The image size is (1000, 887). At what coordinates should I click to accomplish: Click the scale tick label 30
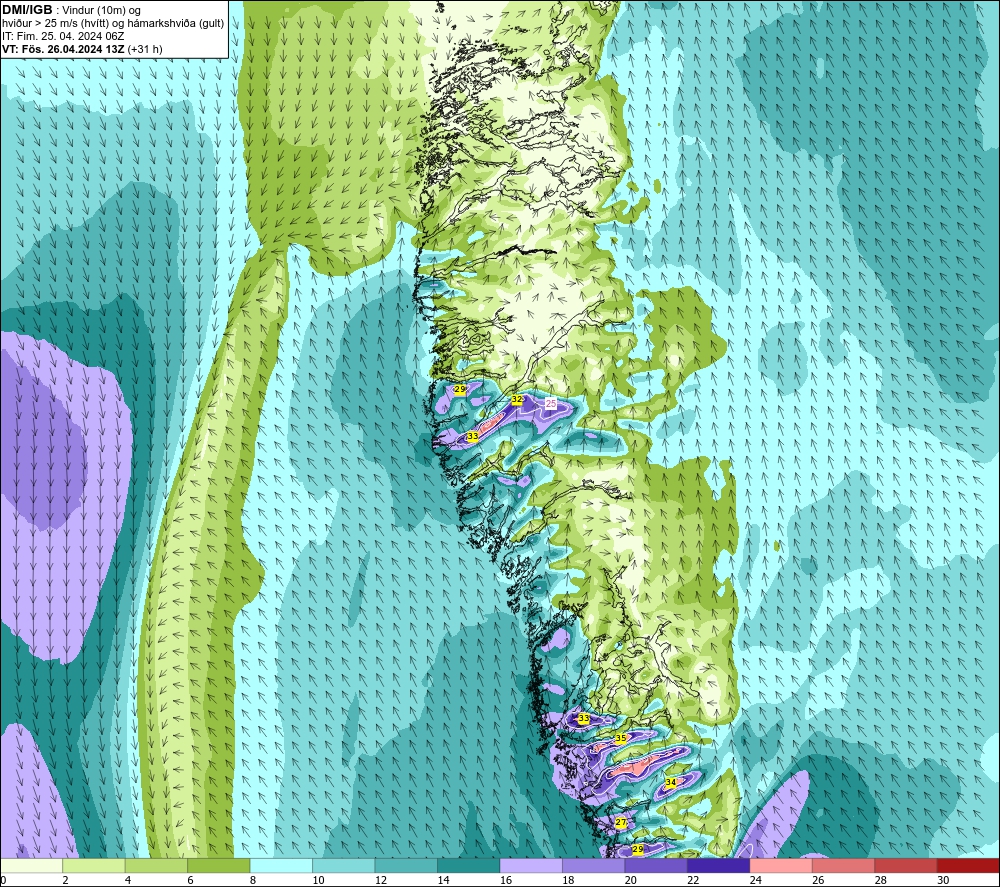[944, 880]
